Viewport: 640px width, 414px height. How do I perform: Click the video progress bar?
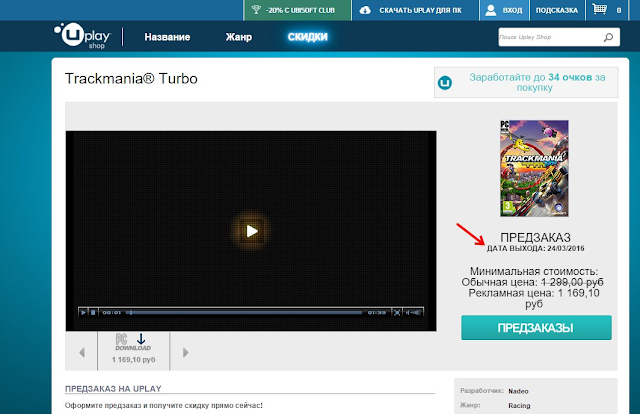tap(245, 312)
